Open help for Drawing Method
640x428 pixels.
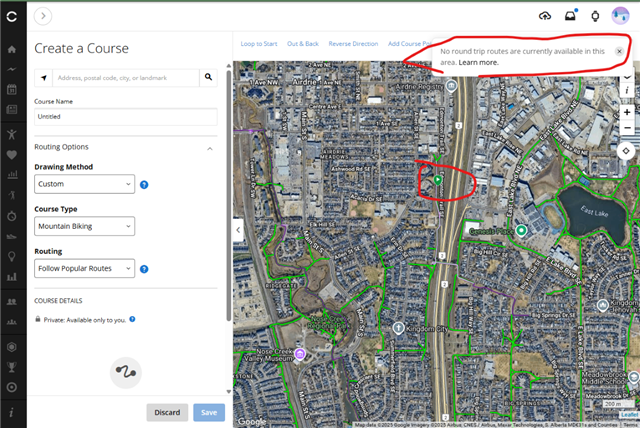coord(144,185)
